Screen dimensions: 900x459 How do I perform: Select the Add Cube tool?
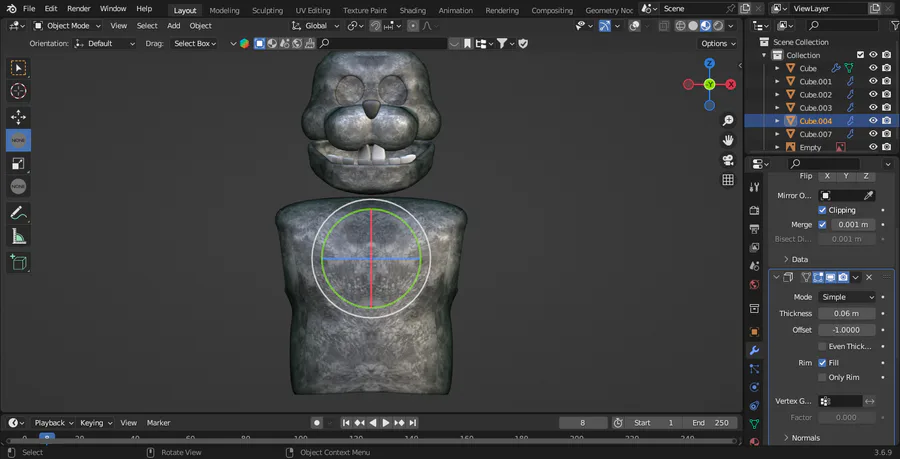pos(18,262)
